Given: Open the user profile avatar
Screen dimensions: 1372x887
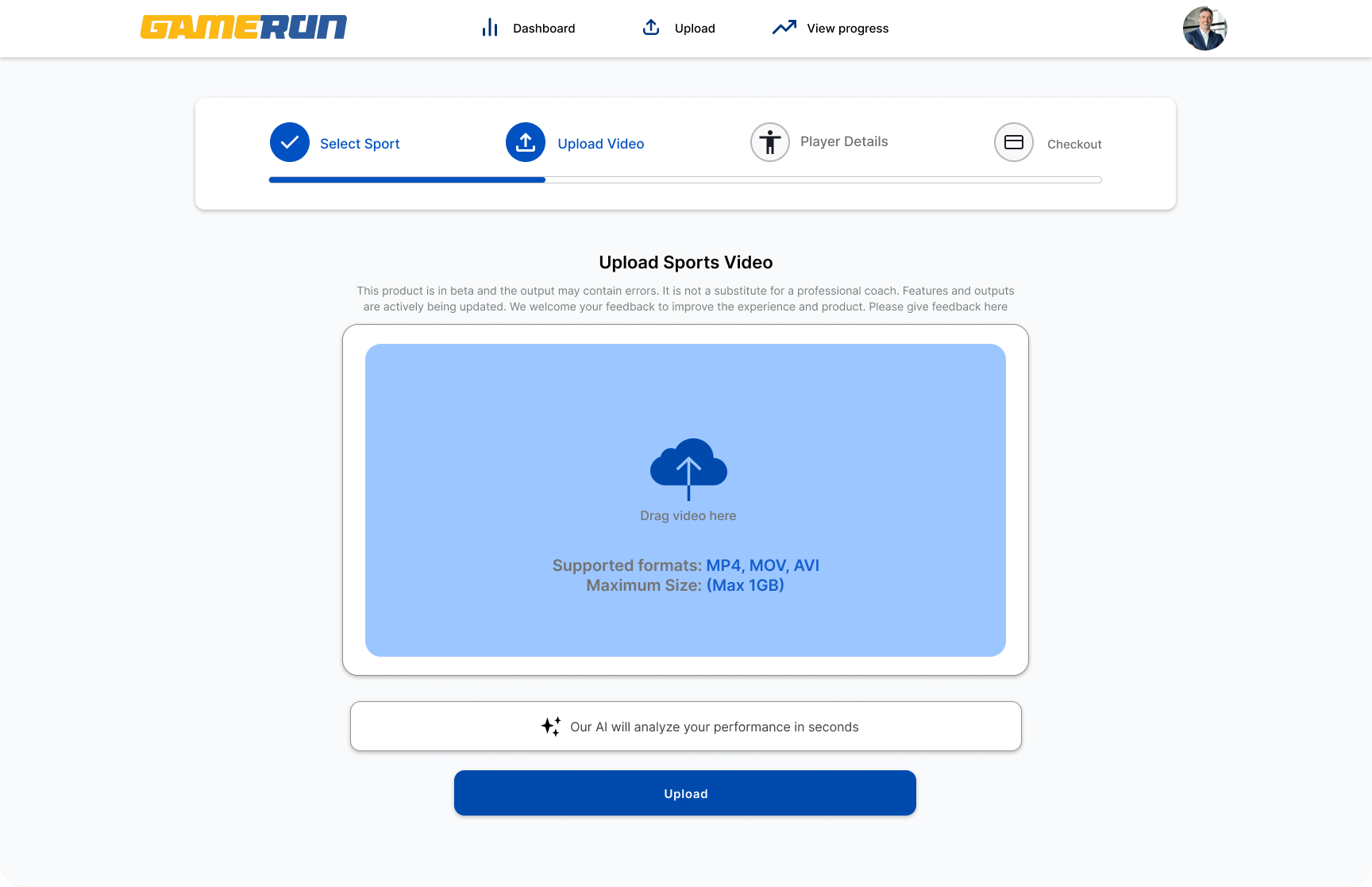Looking at the screenshot, I should 1204,29.
